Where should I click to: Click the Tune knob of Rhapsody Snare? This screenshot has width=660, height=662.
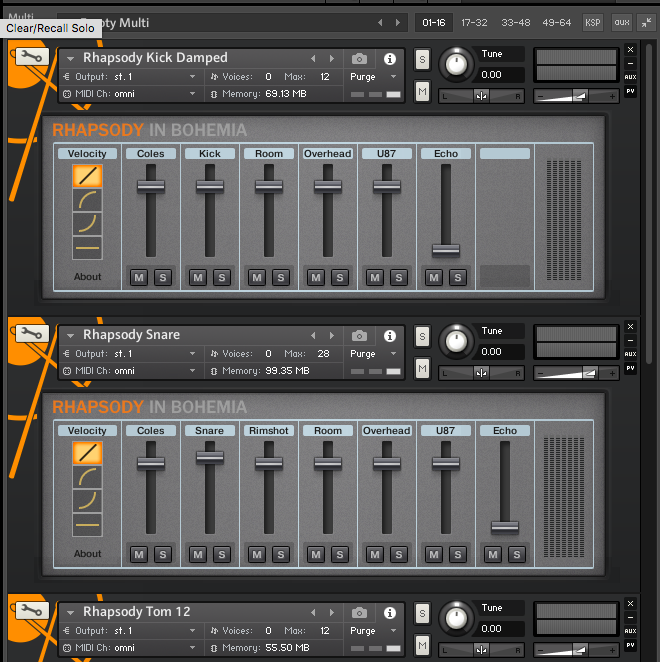coord(457,340)
